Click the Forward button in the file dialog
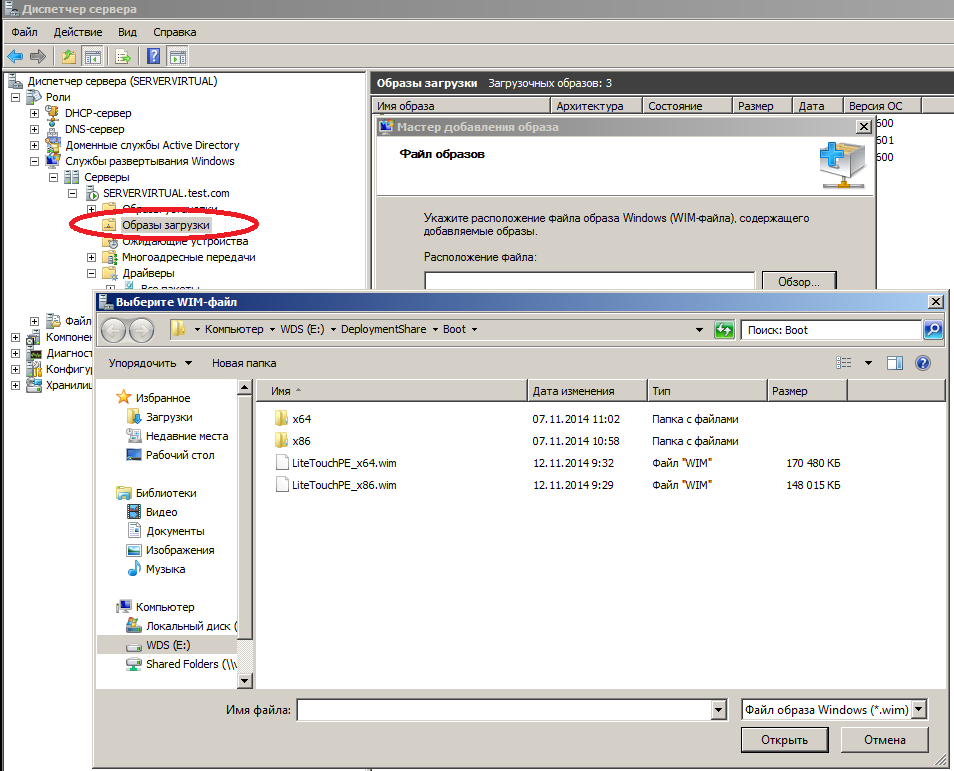954x771 pixels. point(141,330)
